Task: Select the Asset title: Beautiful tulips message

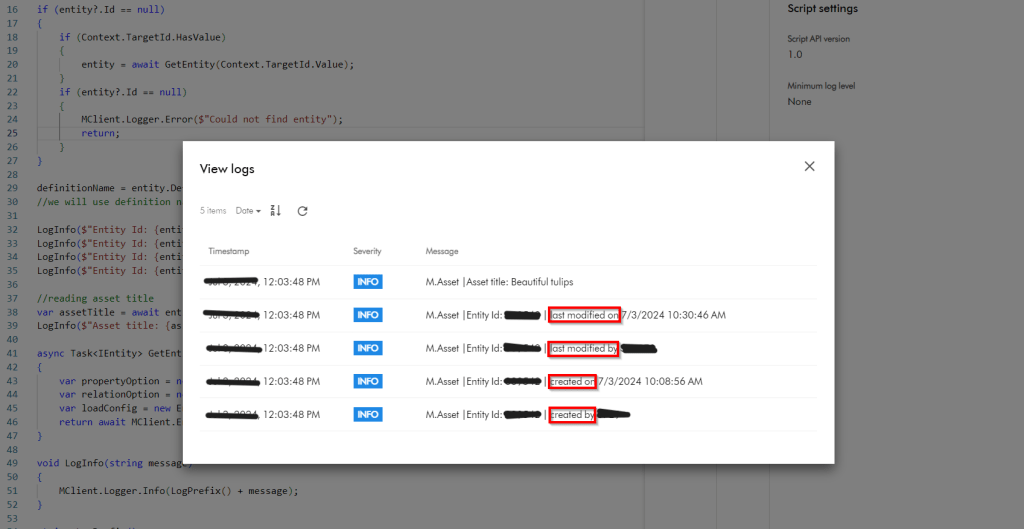Action: click(x=499, y=282)
